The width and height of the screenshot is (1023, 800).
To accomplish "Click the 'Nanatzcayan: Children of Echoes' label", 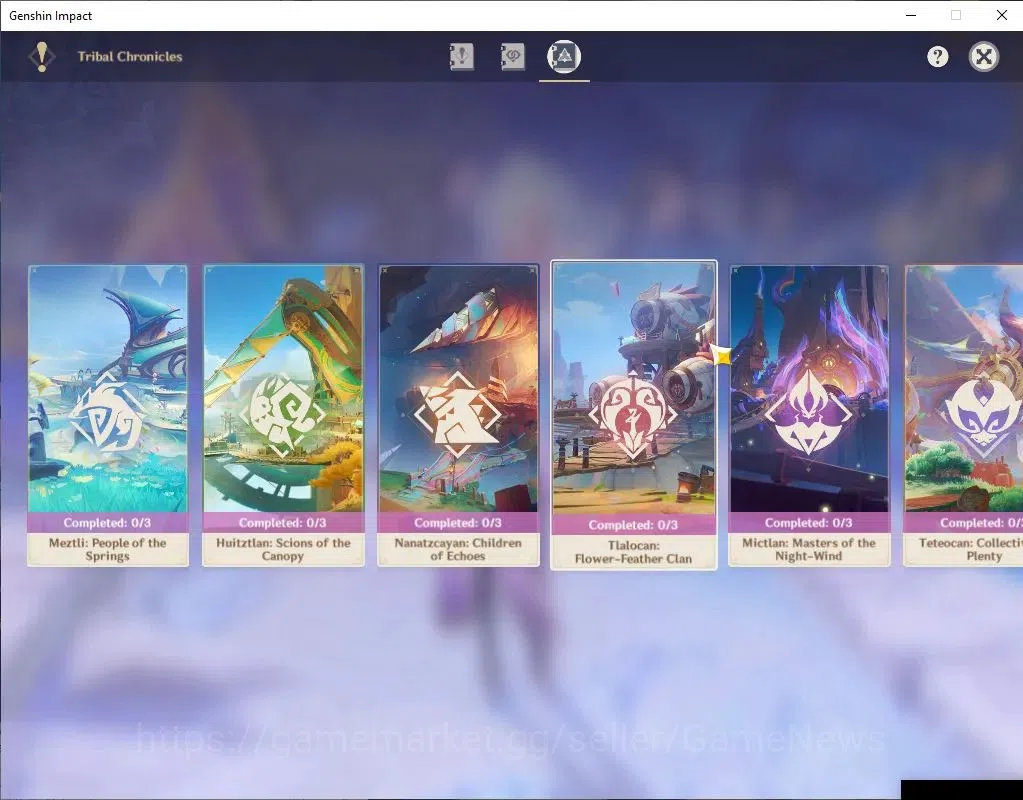I will [458, 549].
